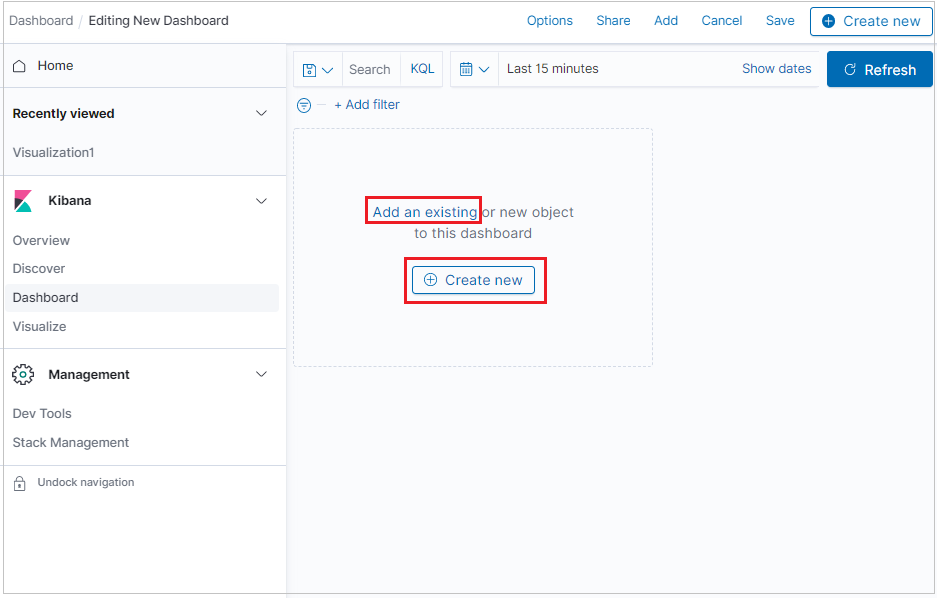Toggle the KQL query language setting
Image resolution: width=937 pixels, height=598 pixels.
(x=421, y=68)
